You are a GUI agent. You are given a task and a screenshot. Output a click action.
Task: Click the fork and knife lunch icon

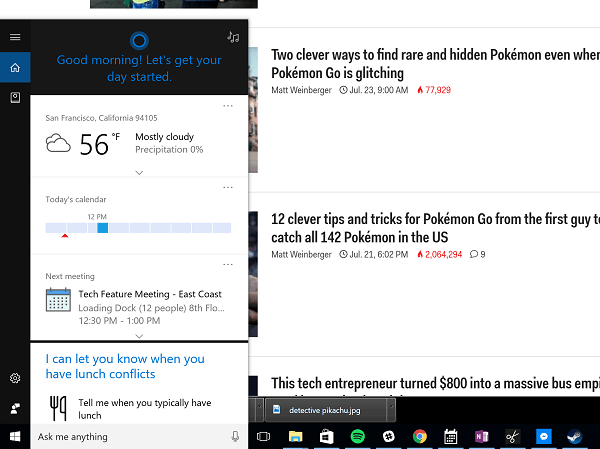pos(58,408)
